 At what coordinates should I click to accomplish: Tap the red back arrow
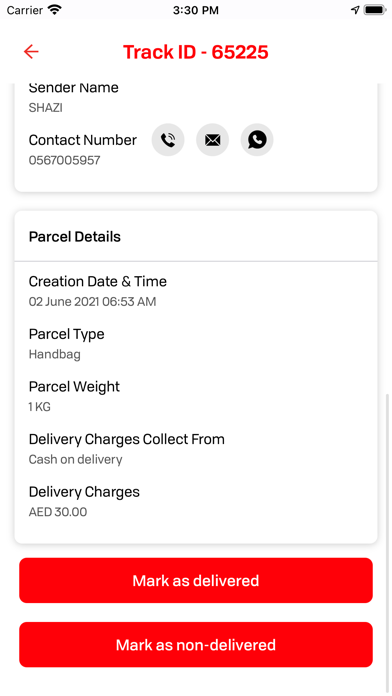pos(31,52)
